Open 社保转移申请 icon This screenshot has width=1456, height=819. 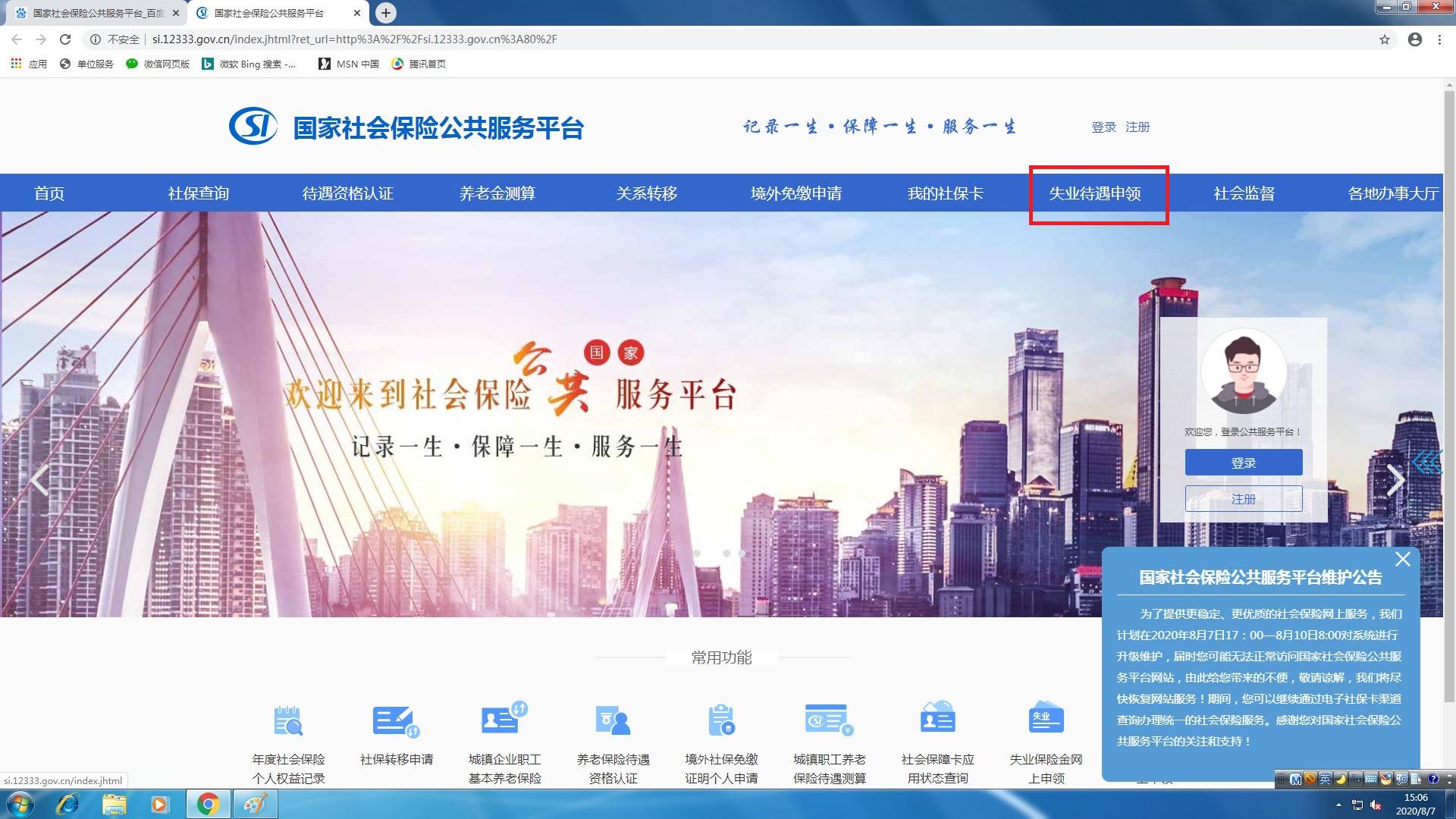click(396, 721)
